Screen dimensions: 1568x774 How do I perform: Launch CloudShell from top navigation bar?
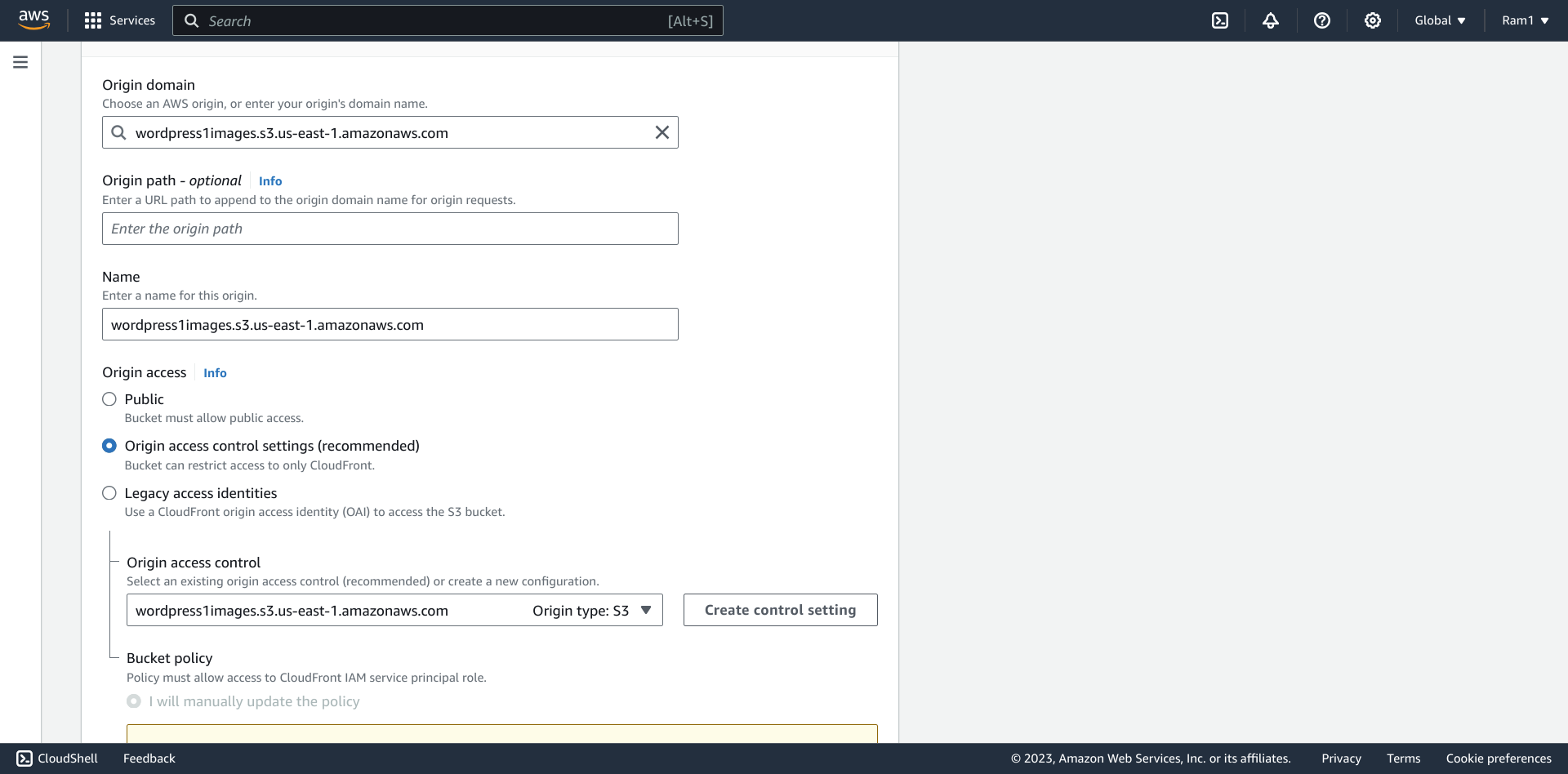coord(1220,20)
